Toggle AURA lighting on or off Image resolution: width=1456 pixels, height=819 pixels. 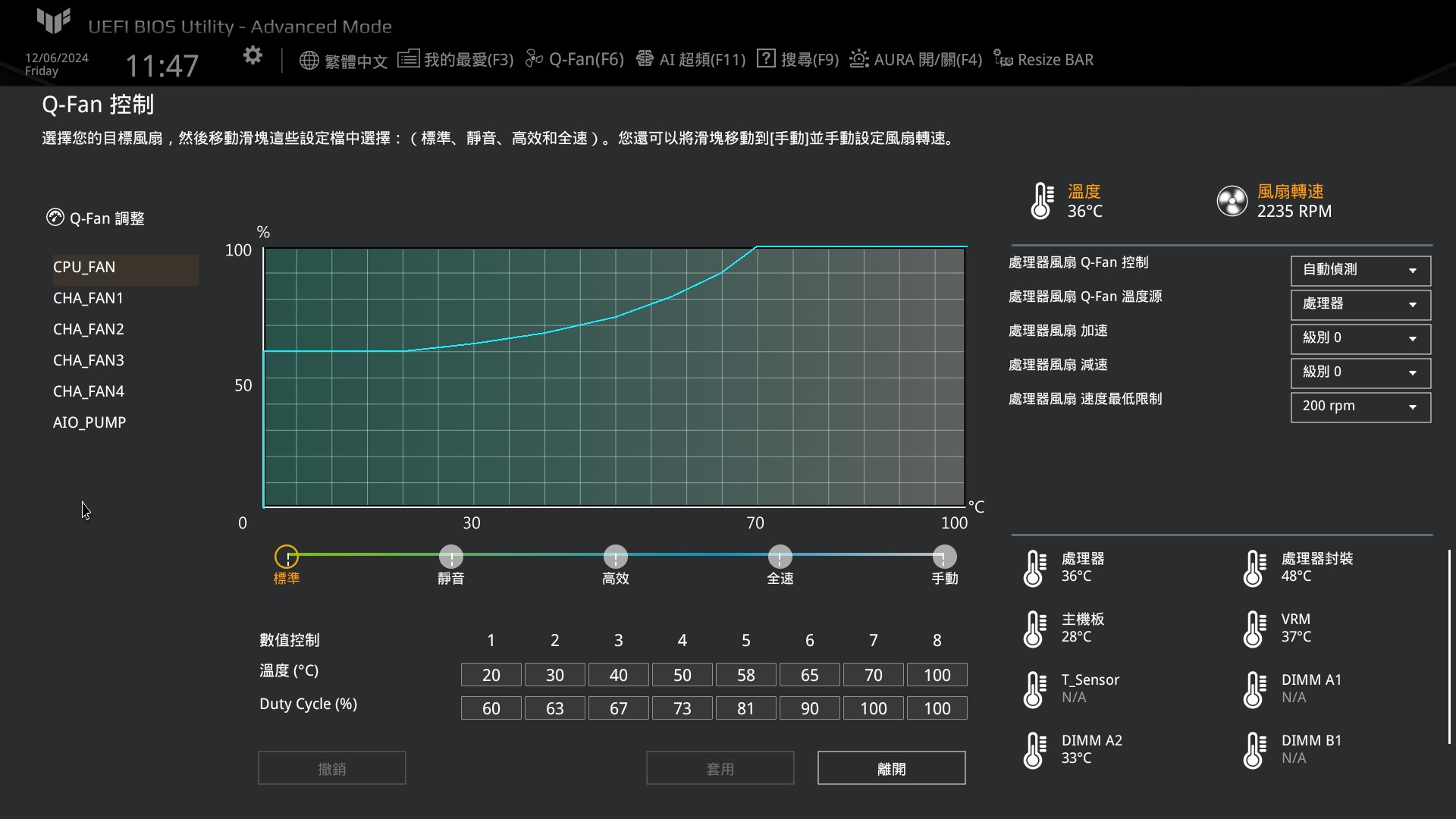[x=914, y=58]
